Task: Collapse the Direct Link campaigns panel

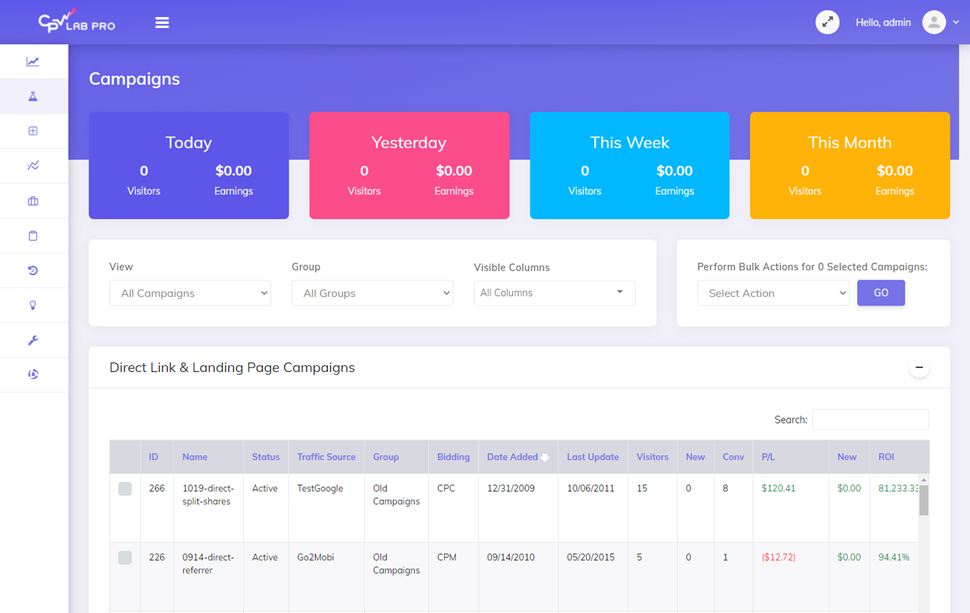Action: tap(919, 367)
